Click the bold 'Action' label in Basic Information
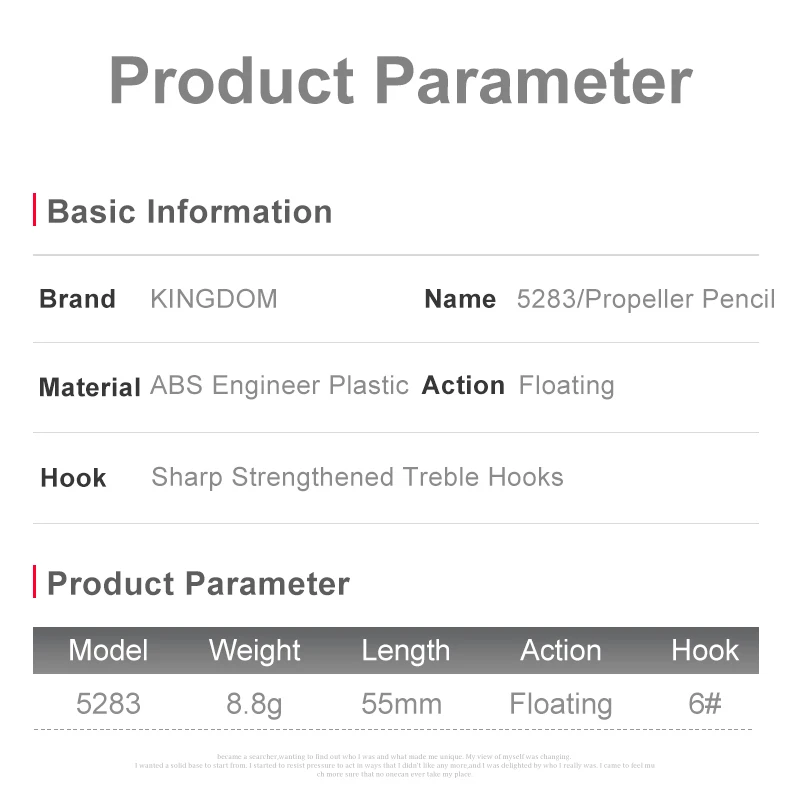The image size is (800, 800). (x=463, y=385)
